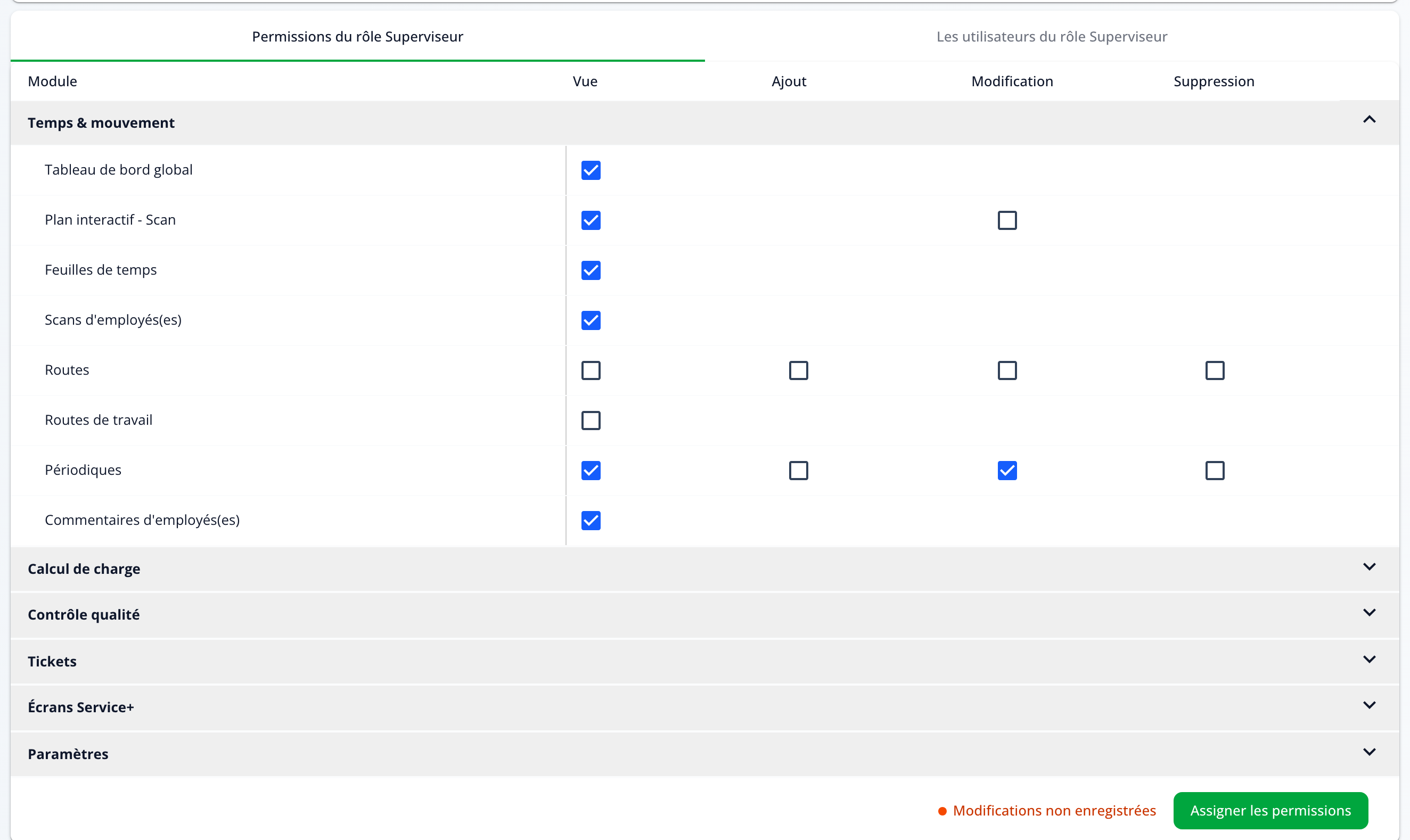The image size is (1410, 840).
Task: Enable Modification for Routes row
Action: point(1007,370)
